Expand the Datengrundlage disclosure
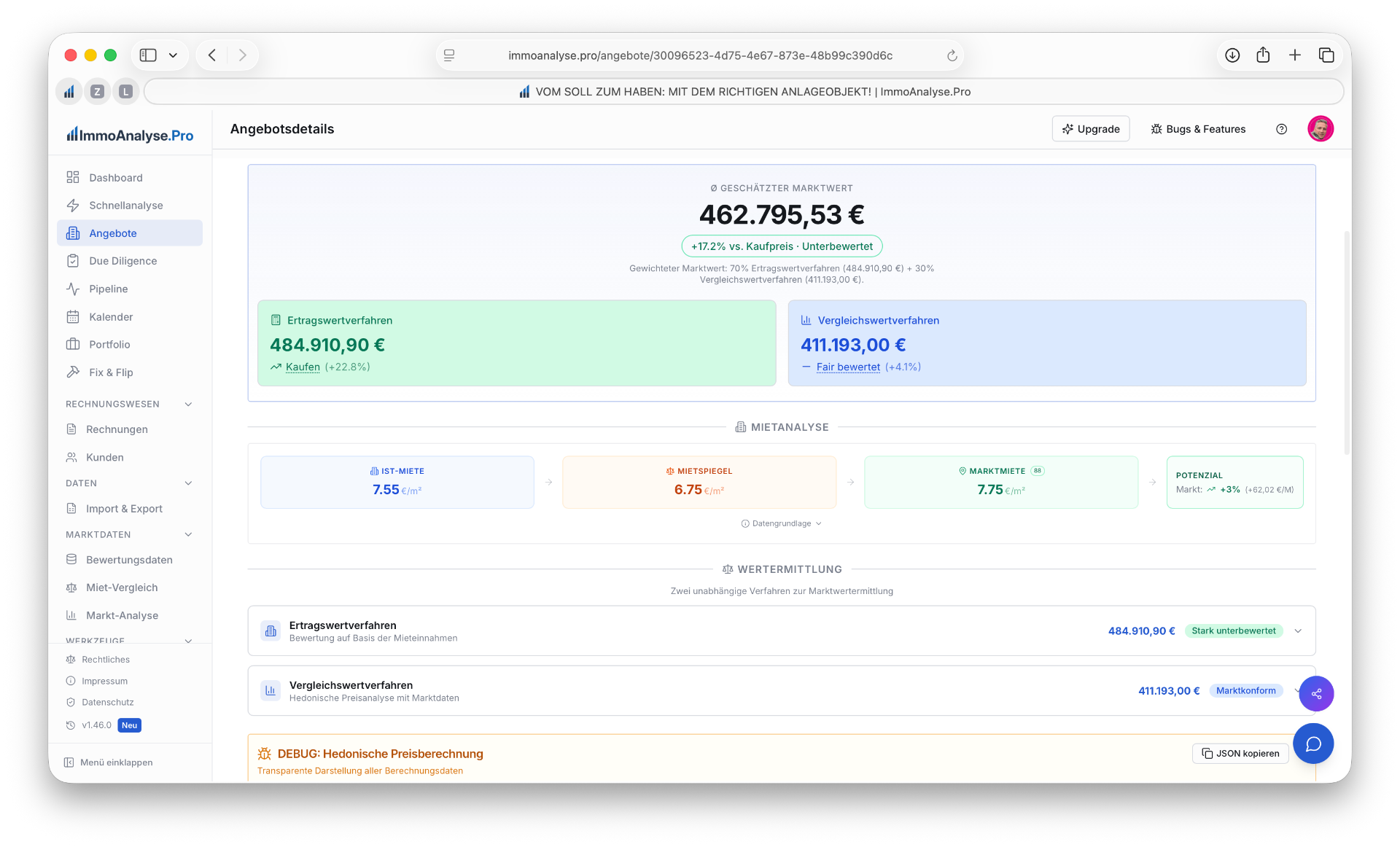The image size is (1400, 847). [x=782, y=523]
